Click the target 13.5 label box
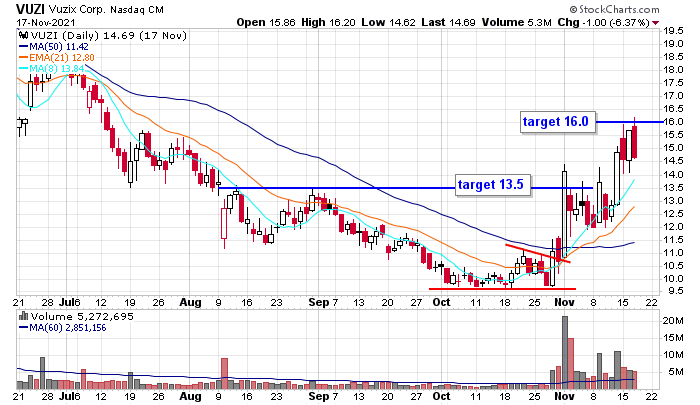The width and height of the screenshot is (700, 405). point(493,185)
